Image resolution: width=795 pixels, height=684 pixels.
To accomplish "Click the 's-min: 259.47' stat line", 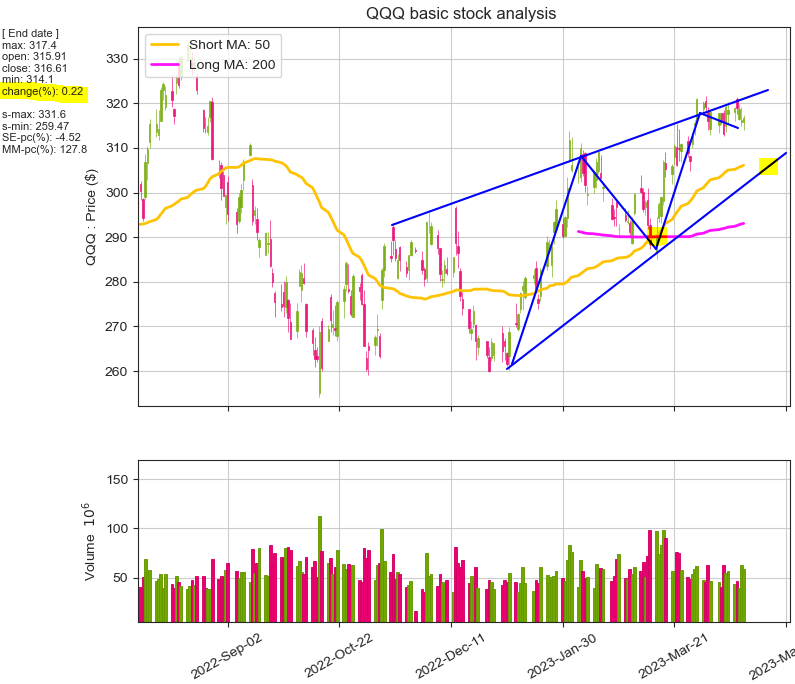I will (x=35, y=126).
